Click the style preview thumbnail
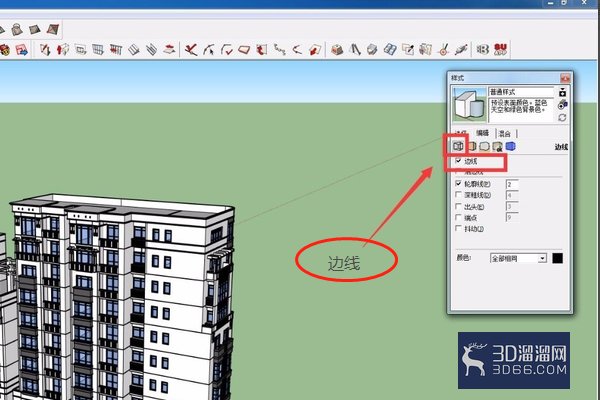 click(470, 104)
